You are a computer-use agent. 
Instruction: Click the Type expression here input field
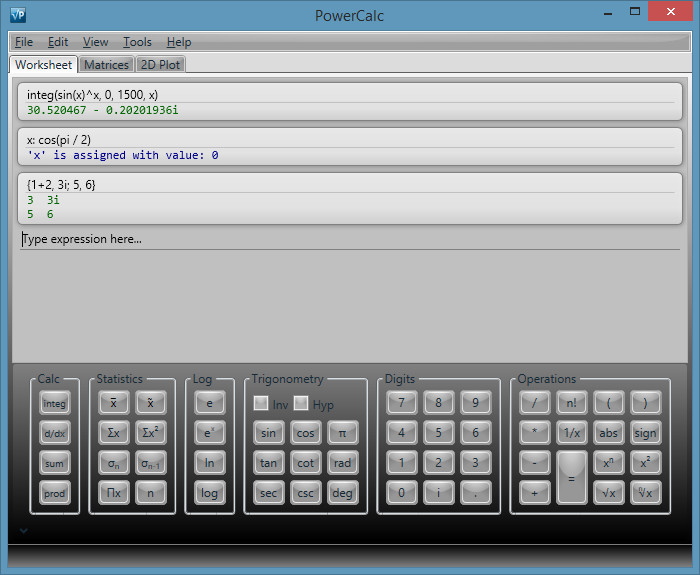tap(350, 240)
